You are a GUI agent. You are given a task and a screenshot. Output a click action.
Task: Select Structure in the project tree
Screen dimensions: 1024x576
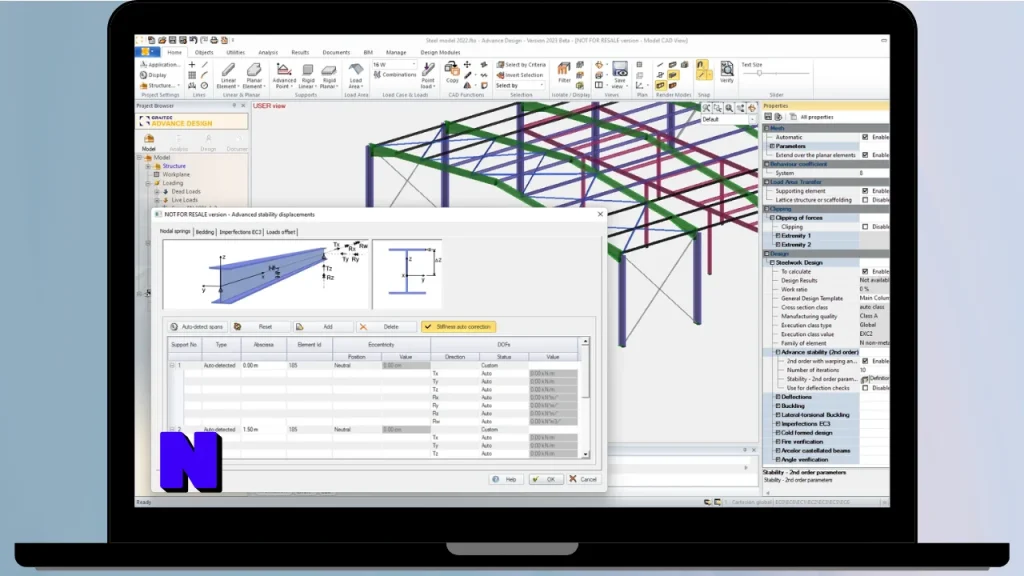(x=174, y=166)
